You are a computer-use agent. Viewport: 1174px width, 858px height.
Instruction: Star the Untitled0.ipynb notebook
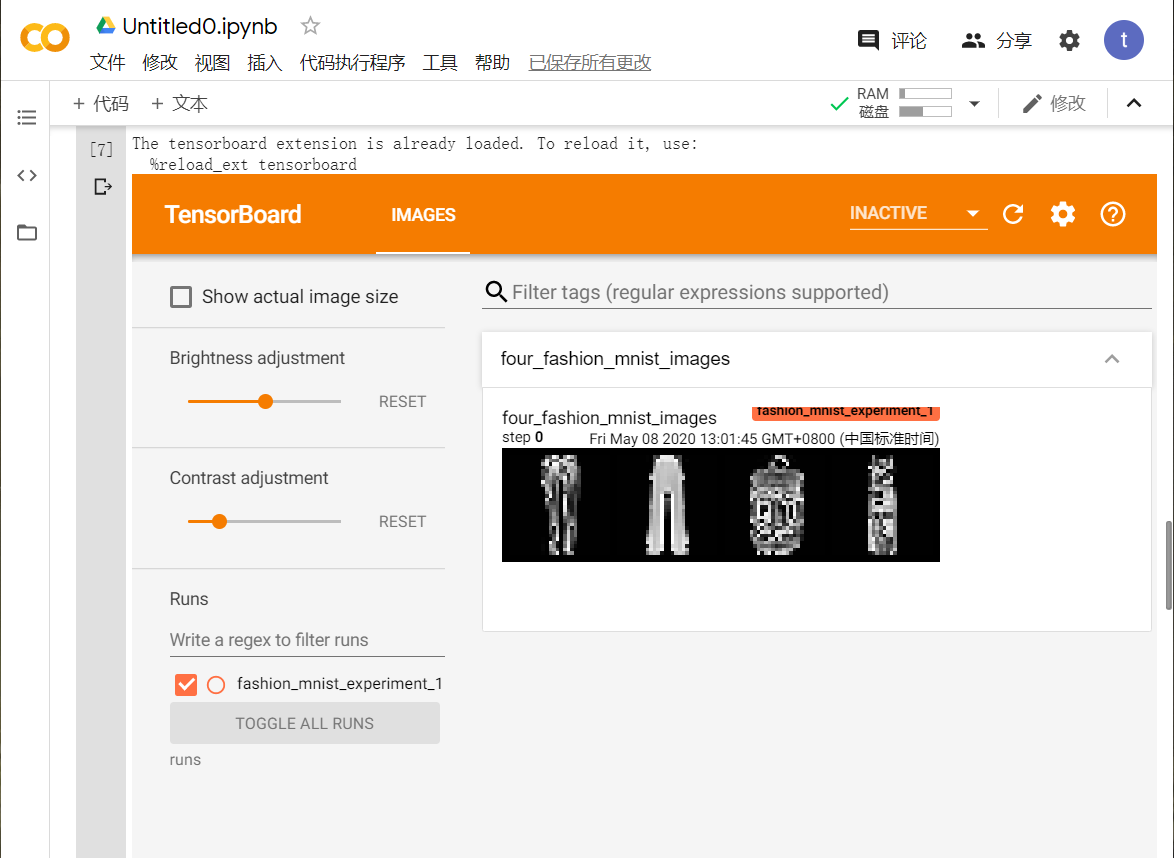[310, 26]
